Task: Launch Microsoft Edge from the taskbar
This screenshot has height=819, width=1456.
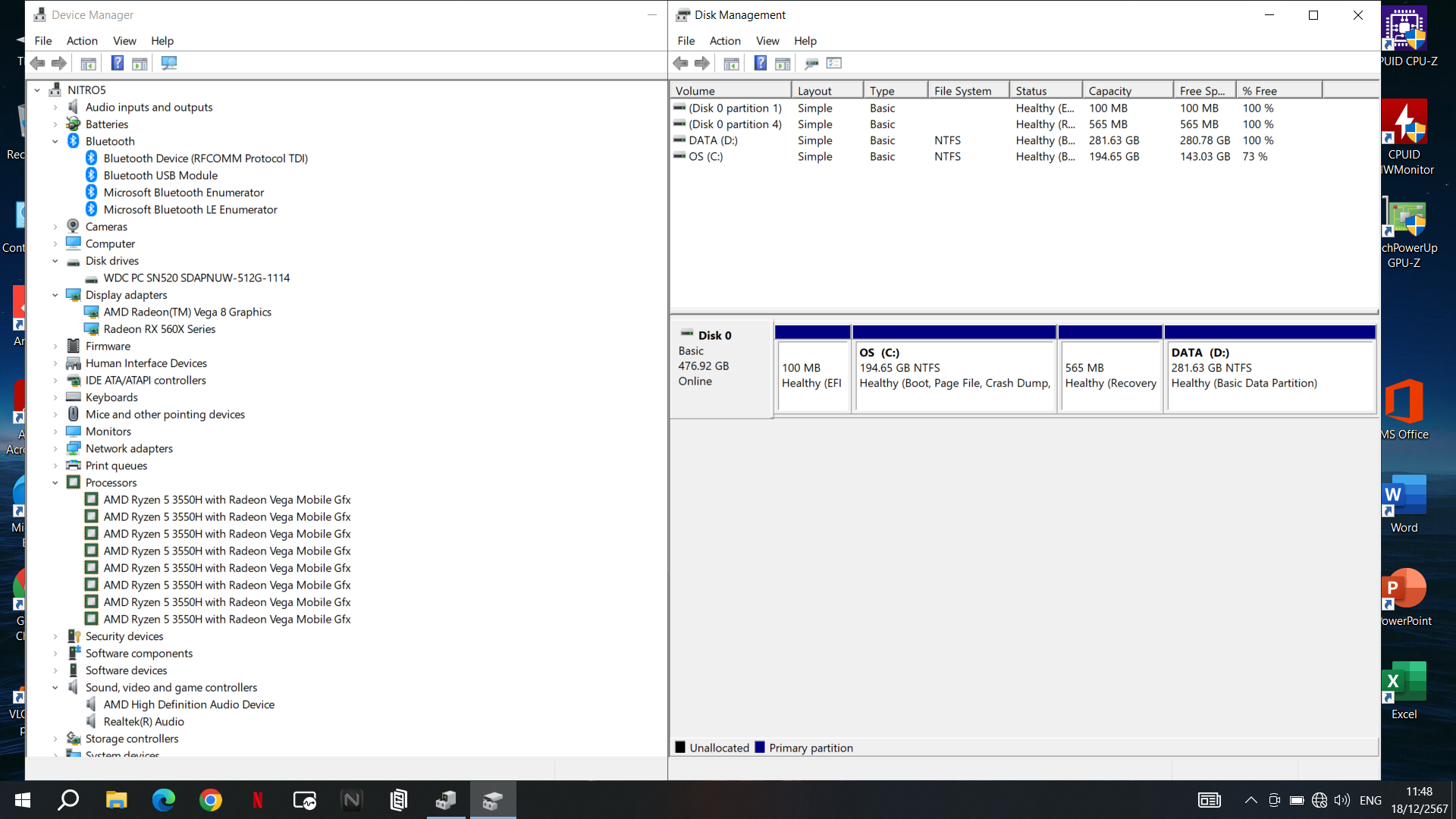Action: 163,800
